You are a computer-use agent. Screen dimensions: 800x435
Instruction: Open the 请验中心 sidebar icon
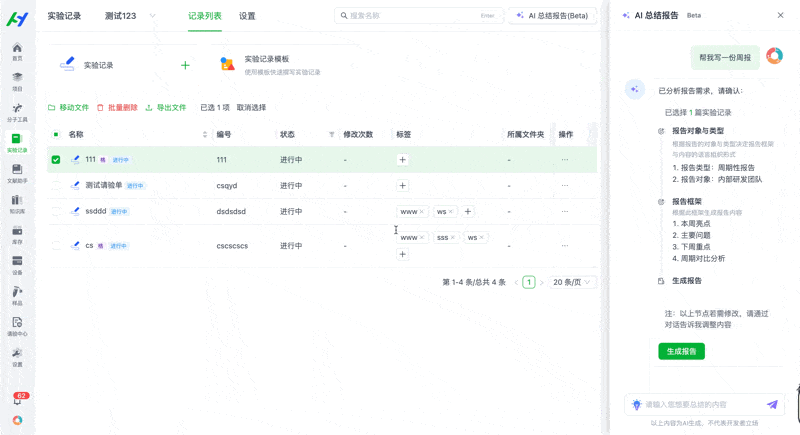[17, 326]
